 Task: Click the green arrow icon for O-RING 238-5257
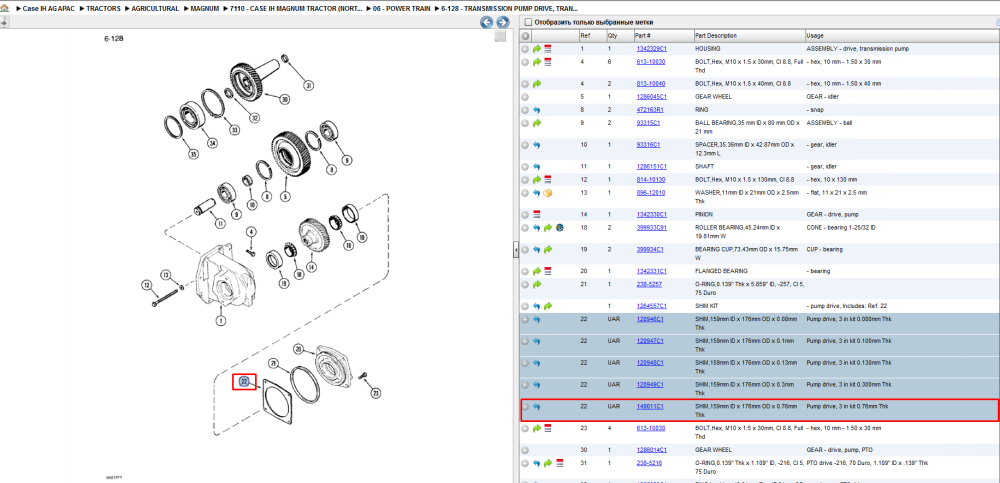tap(537, 284)
